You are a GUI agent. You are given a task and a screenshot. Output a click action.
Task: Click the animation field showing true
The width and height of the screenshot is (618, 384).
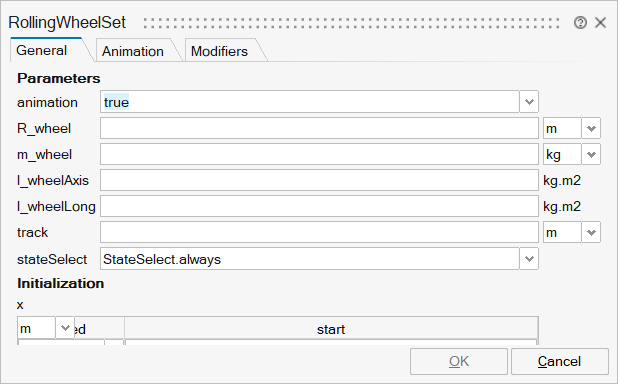(310, 102)
